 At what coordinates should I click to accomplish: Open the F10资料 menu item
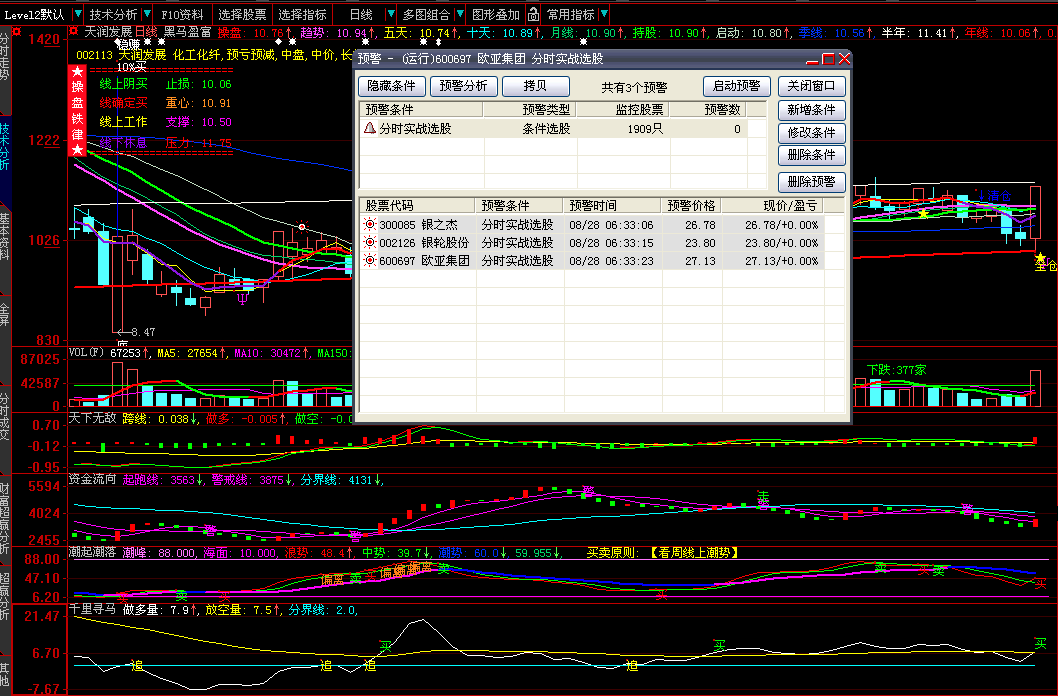181,15
